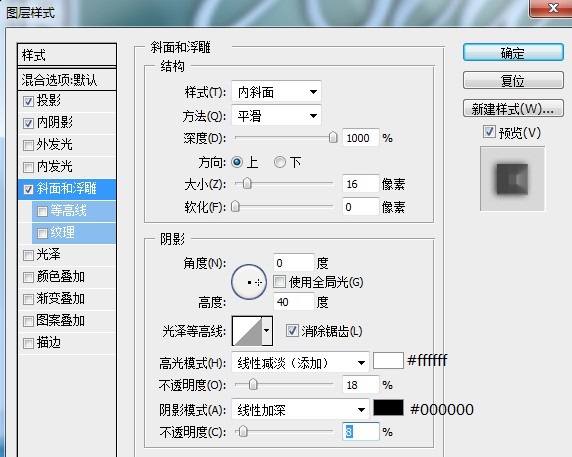Viewport: 572px width, 457px height.
Task: Open the 样式 内斜面 dropdown
Action: click(276, 92)
